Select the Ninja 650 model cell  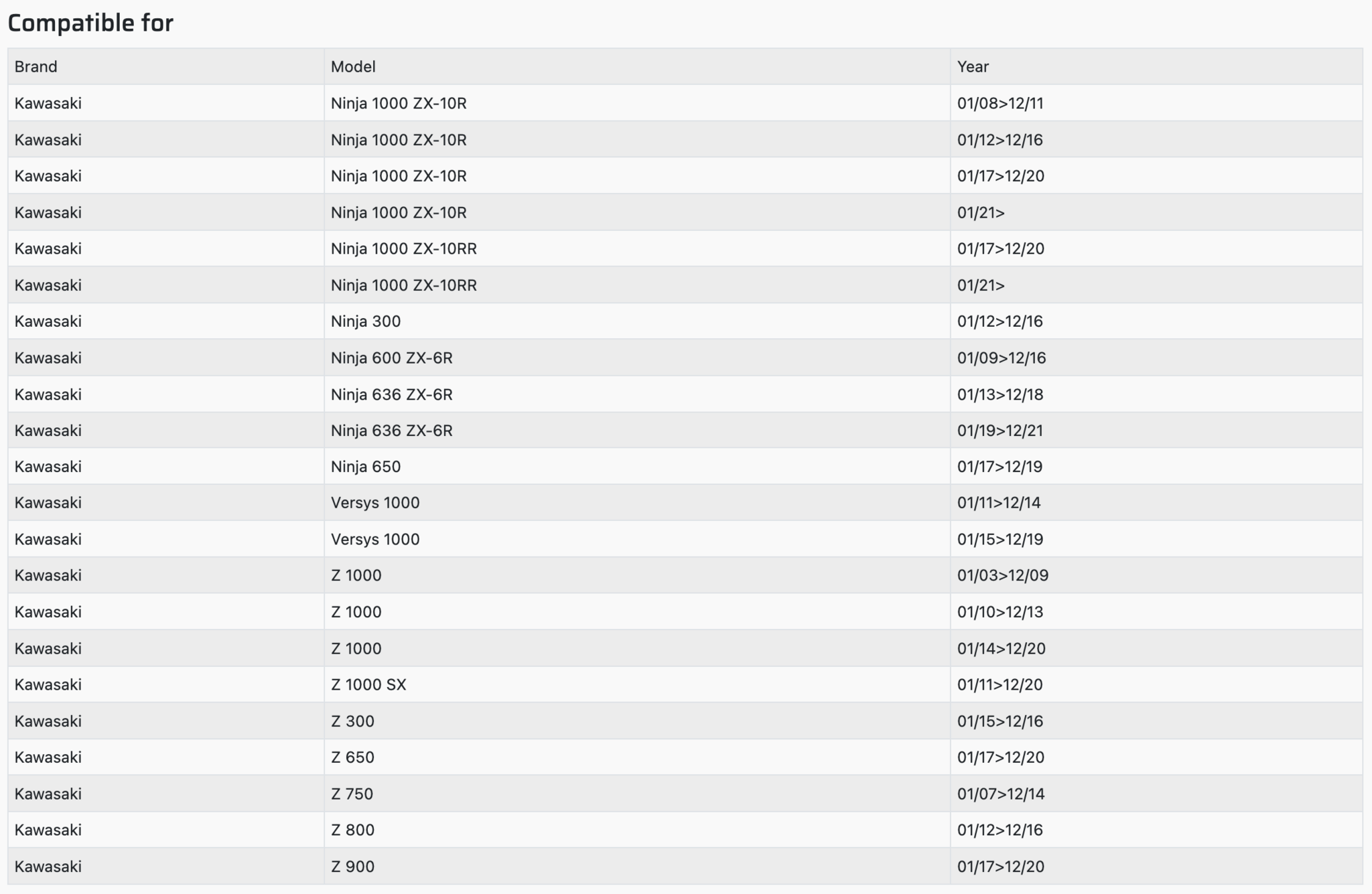(366, 467)
